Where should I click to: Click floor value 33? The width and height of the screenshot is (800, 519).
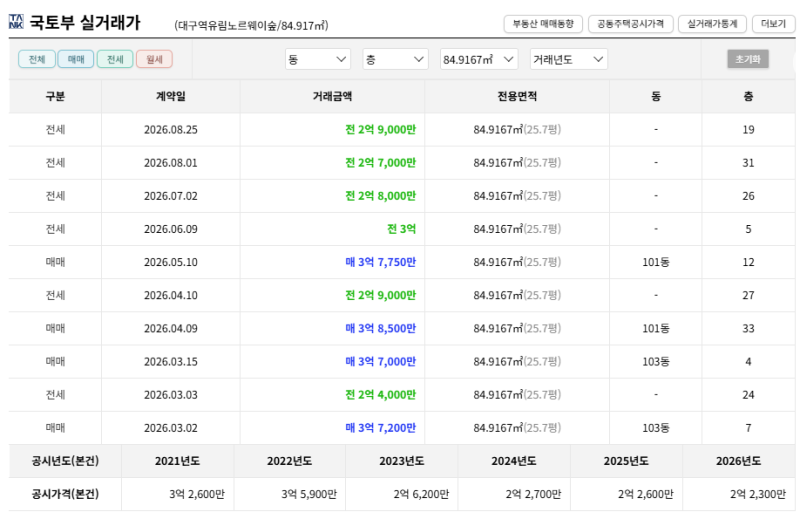[x=748, y=329]
